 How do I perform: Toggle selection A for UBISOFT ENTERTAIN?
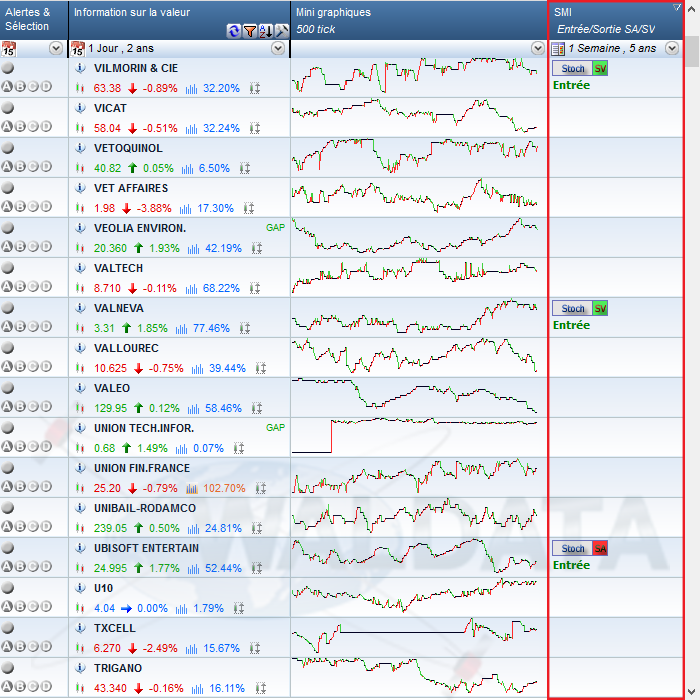(x=7, y=567)
